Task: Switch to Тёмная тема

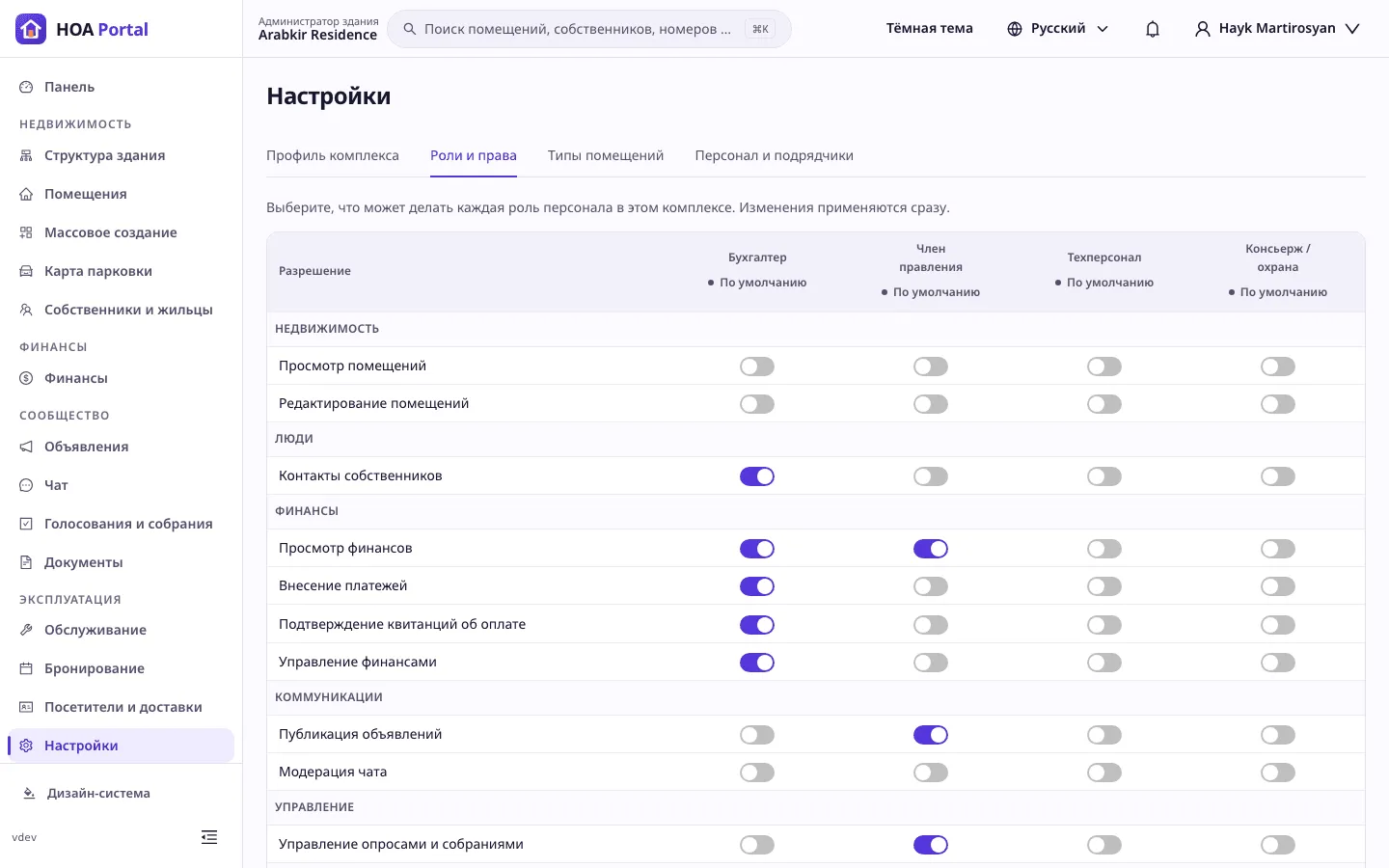Action: click(930, 29)
